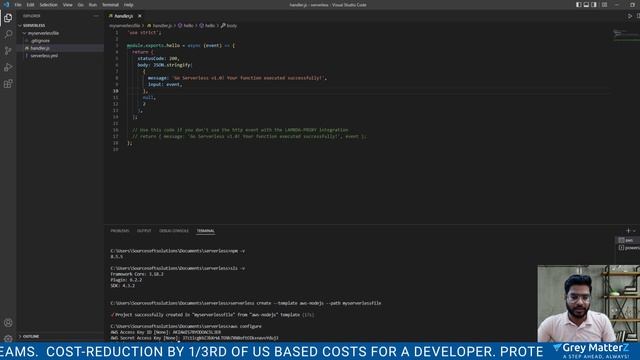Open the Selection menu
This screenshot has height=360, width=640.
48,5
